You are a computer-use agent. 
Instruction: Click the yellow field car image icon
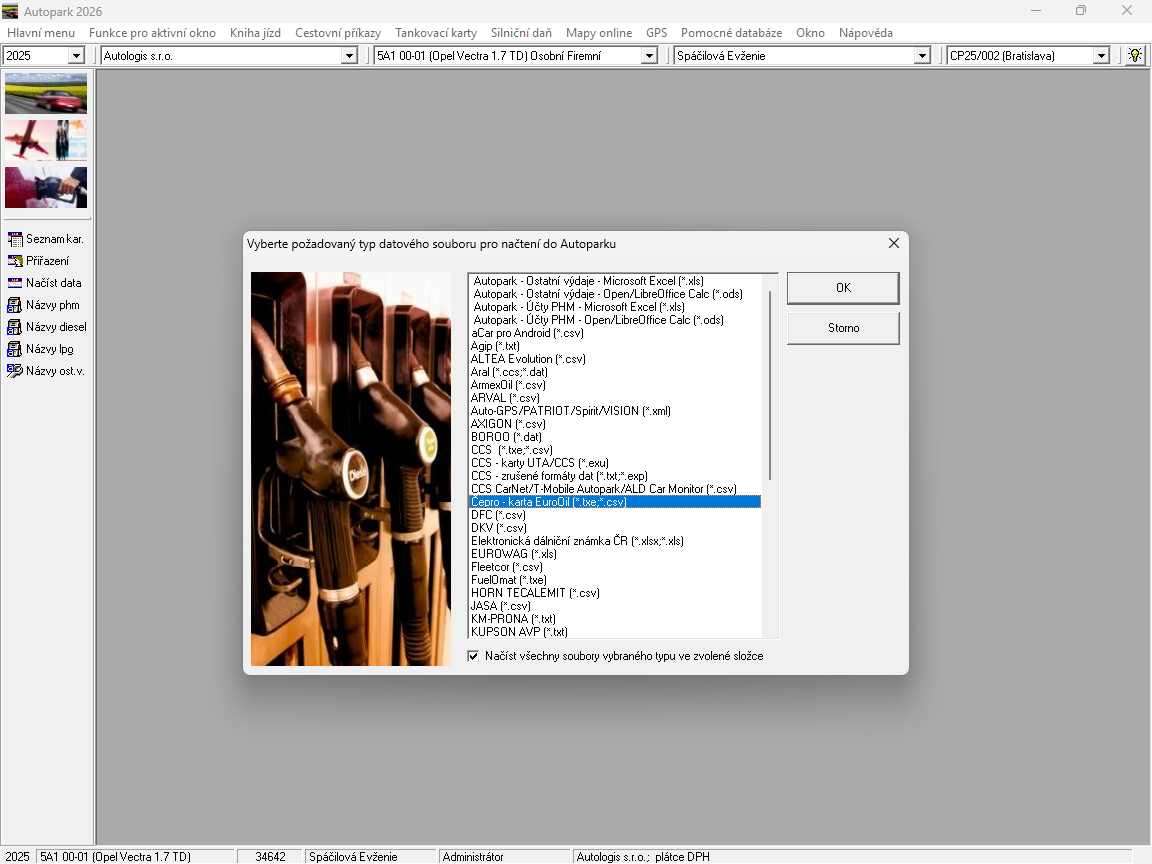click(46, 93)
